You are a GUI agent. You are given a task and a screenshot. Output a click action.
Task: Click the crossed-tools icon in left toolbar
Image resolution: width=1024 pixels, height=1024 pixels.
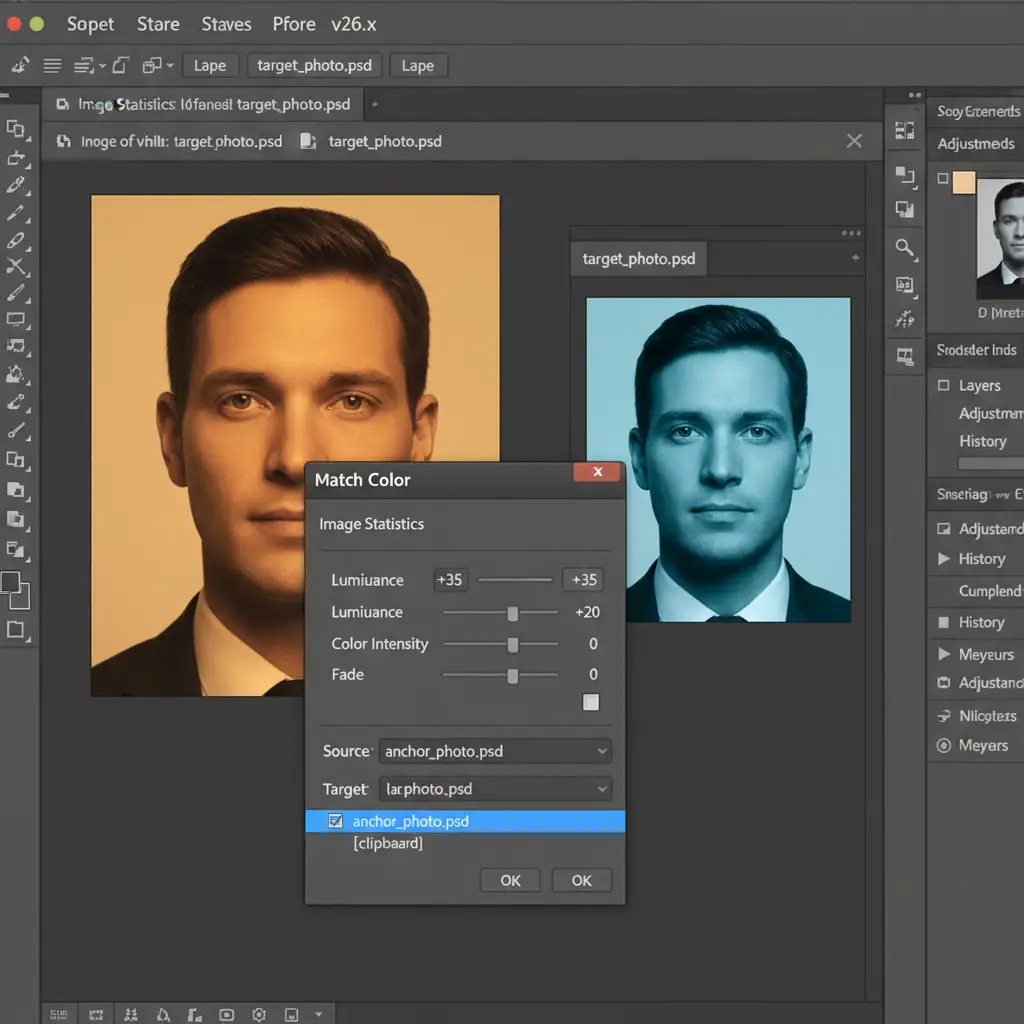[x=15, y=266]
